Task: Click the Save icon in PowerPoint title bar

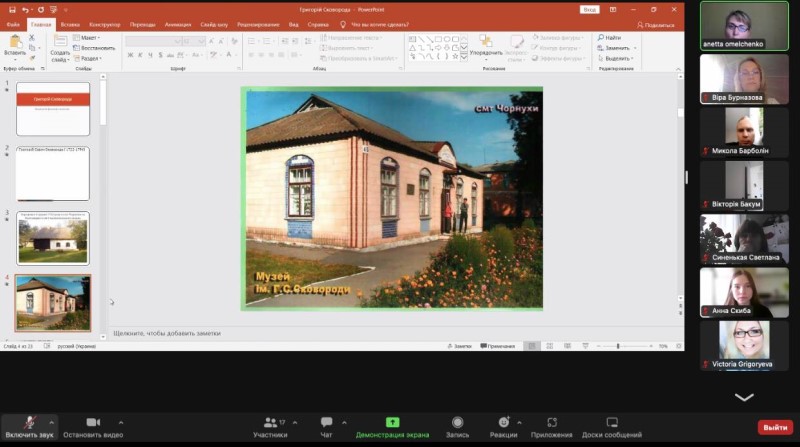Action: pyautogui.click(x=12, y=10)
